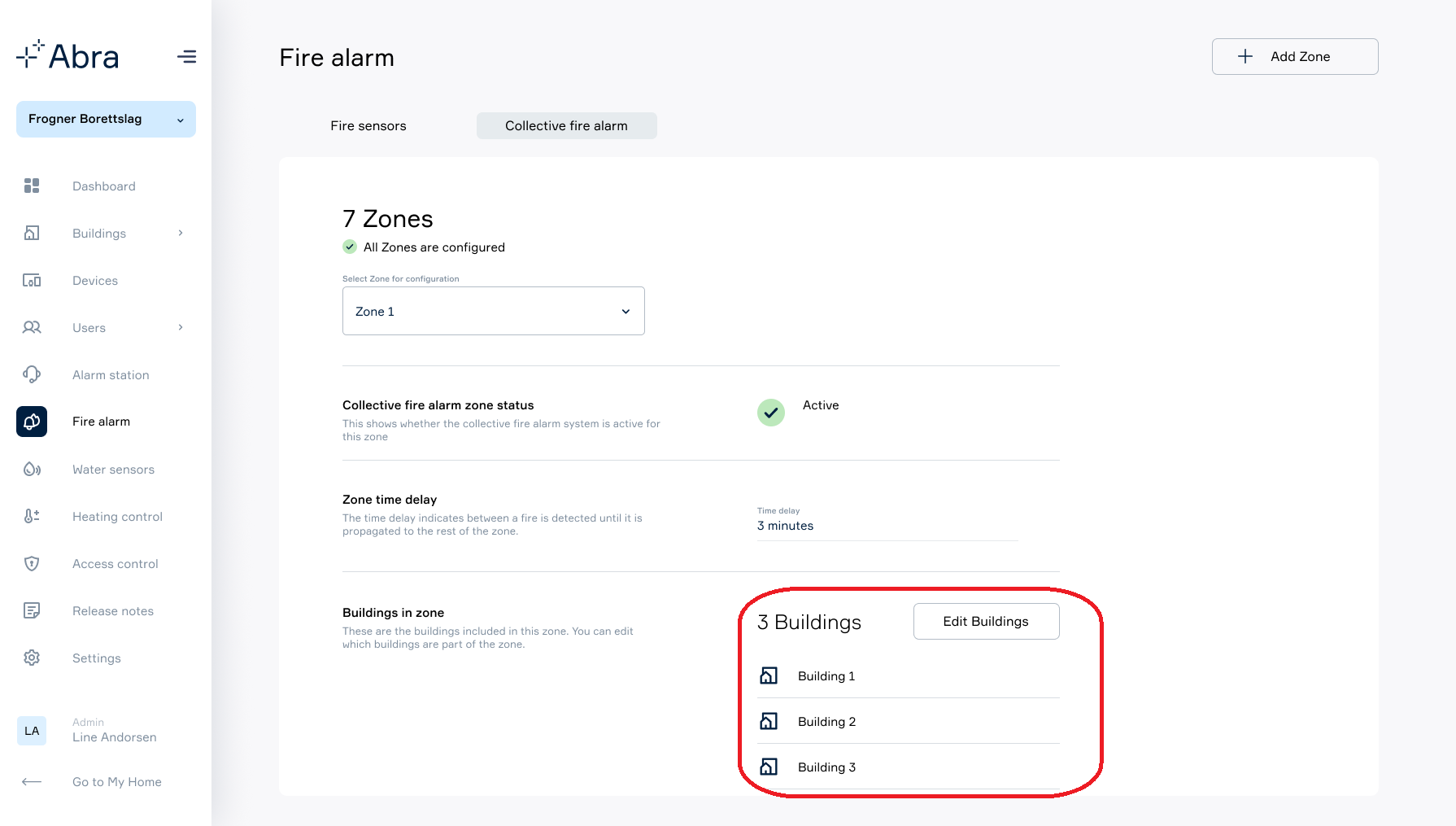Open Dashboard via its grid icon
Viewport: 1456px width, 826px height.
32,186
